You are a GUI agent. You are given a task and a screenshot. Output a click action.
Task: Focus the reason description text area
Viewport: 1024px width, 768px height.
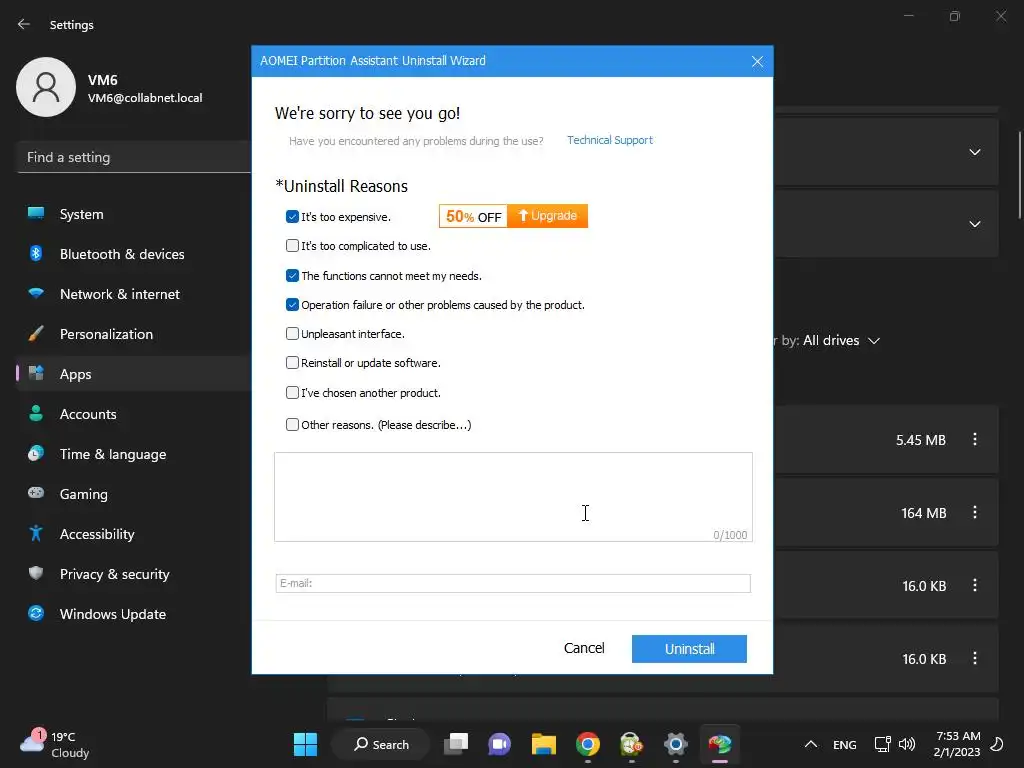(x=513, y=497)
